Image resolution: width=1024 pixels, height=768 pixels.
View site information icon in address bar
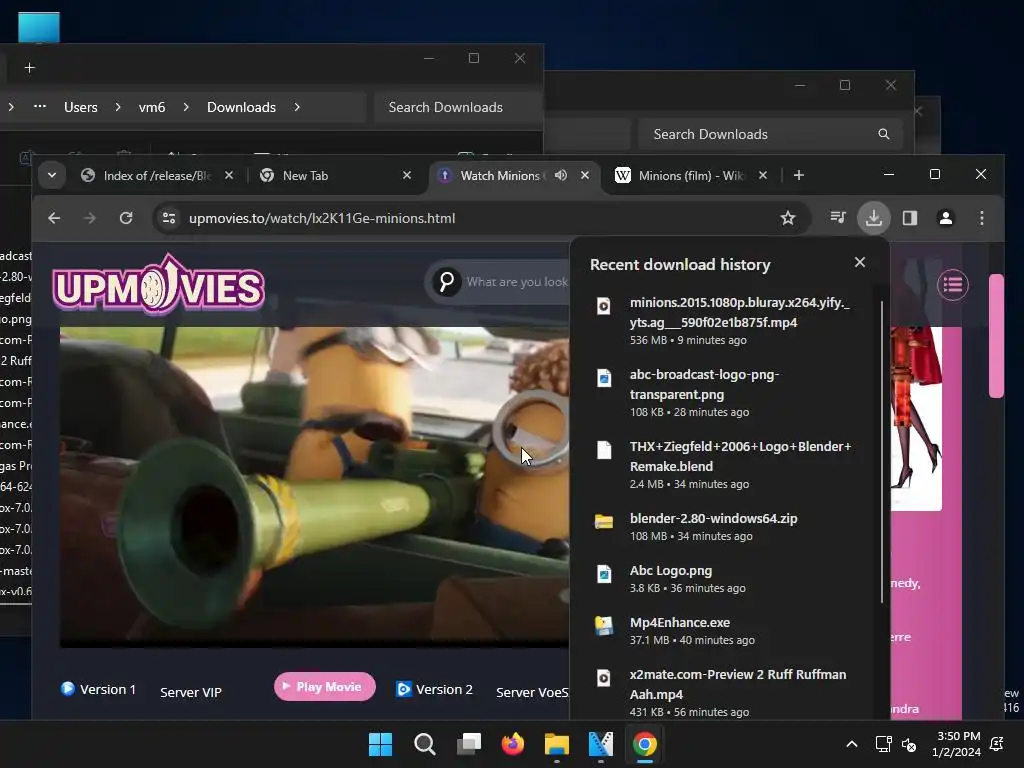(169, 218)
